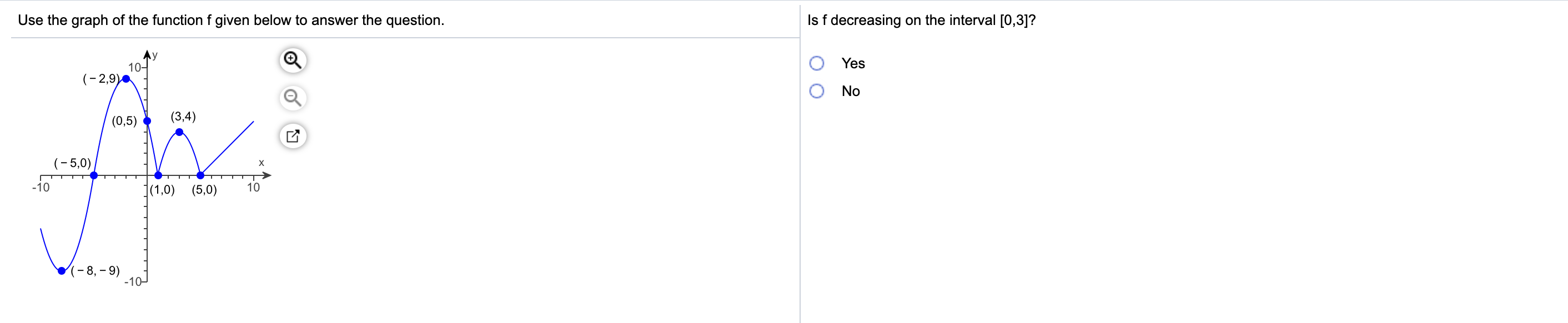The image size is (1568, 323).
Task: Click the No answer label text
Action: pyautogui.click(x=852, y=90)
